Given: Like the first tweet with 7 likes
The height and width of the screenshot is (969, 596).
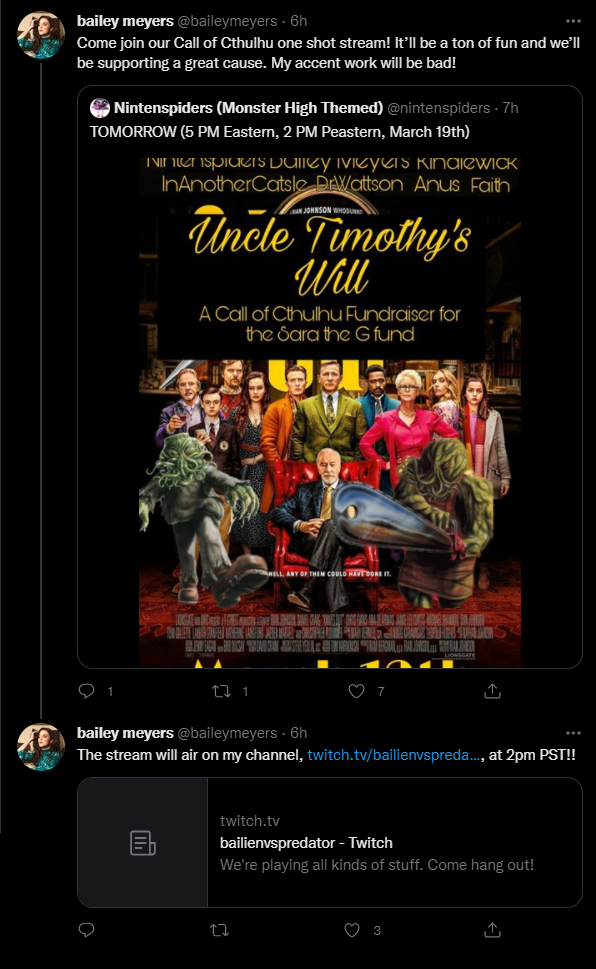Looking at the screenshot, I should click(x=357, y=691).
